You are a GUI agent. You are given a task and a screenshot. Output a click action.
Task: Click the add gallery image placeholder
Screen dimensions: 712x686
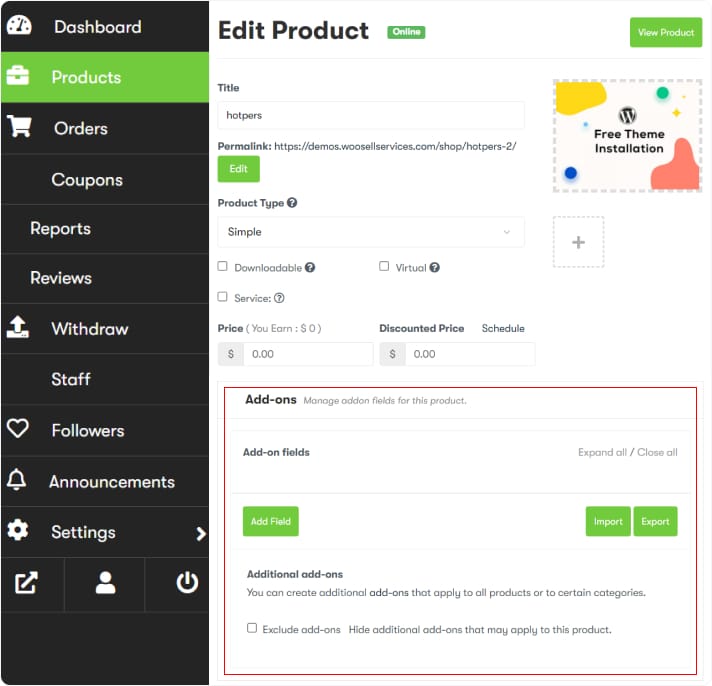(578, 242)
